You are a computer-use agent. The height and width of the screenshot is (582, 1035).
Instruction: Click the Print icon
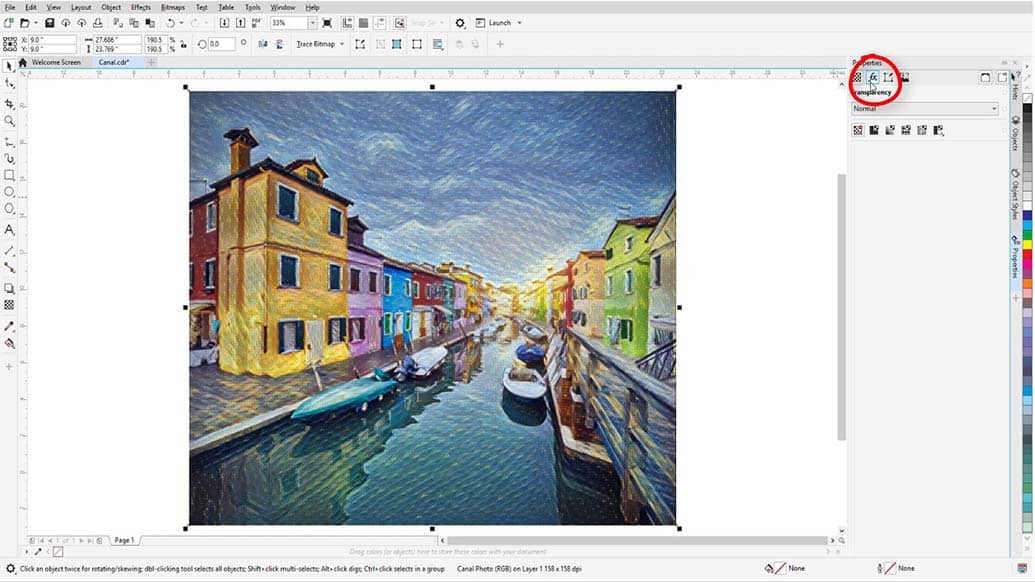97,23
